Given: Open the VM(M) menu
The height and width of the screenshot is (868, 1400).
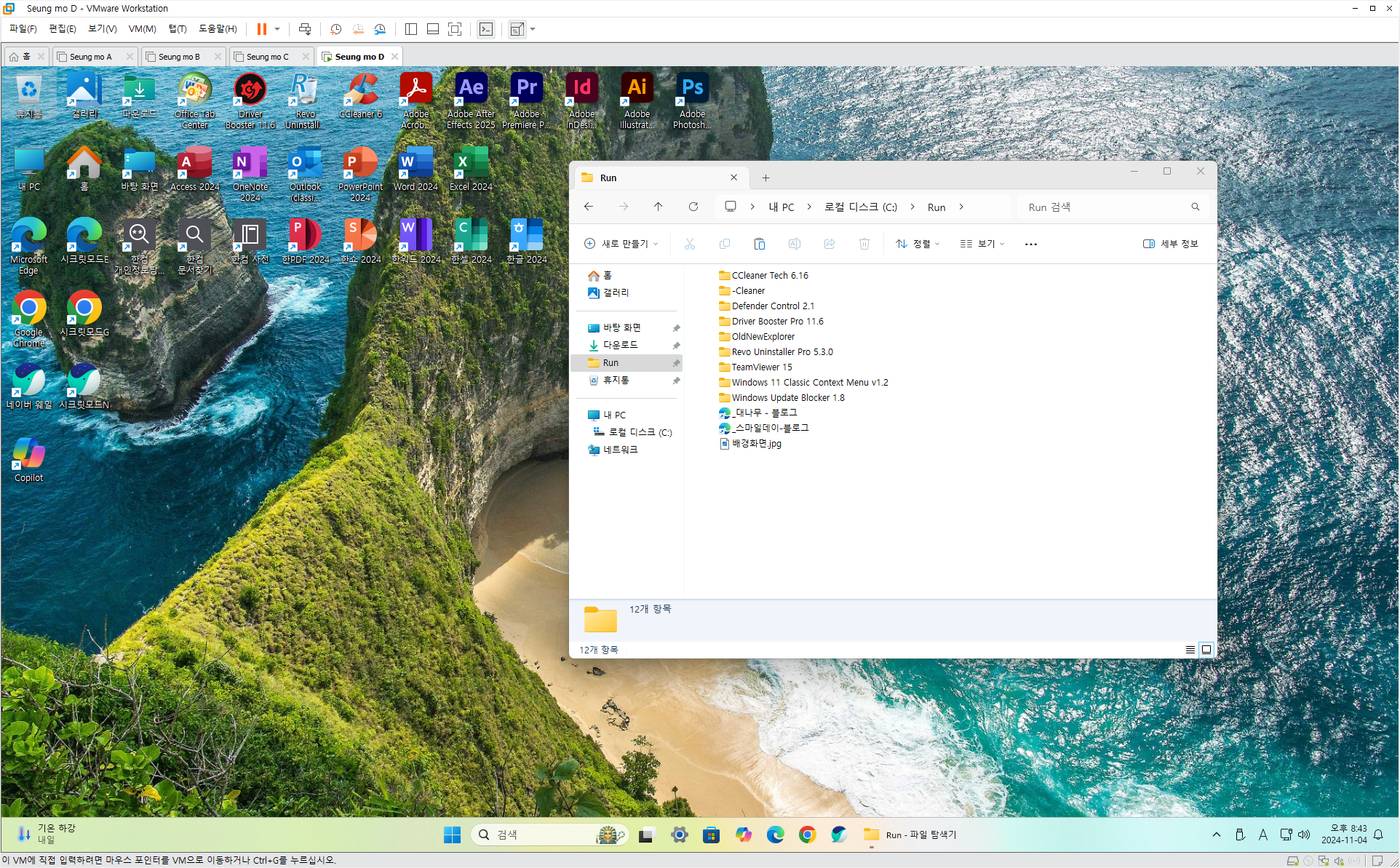Looking at the screenshot, I should coord(142,29).
